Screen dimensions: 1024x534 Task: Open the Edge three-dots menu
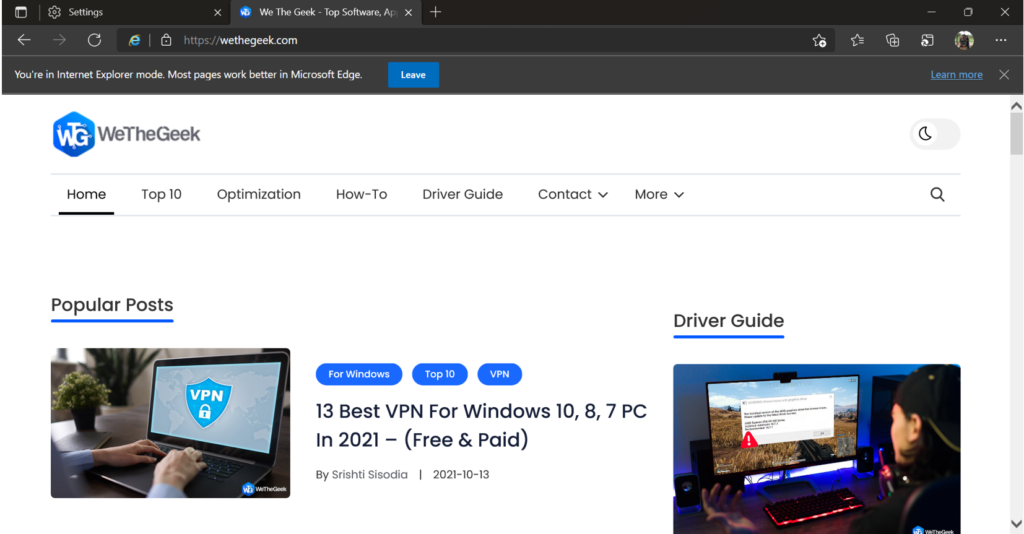pos(1000,40)
